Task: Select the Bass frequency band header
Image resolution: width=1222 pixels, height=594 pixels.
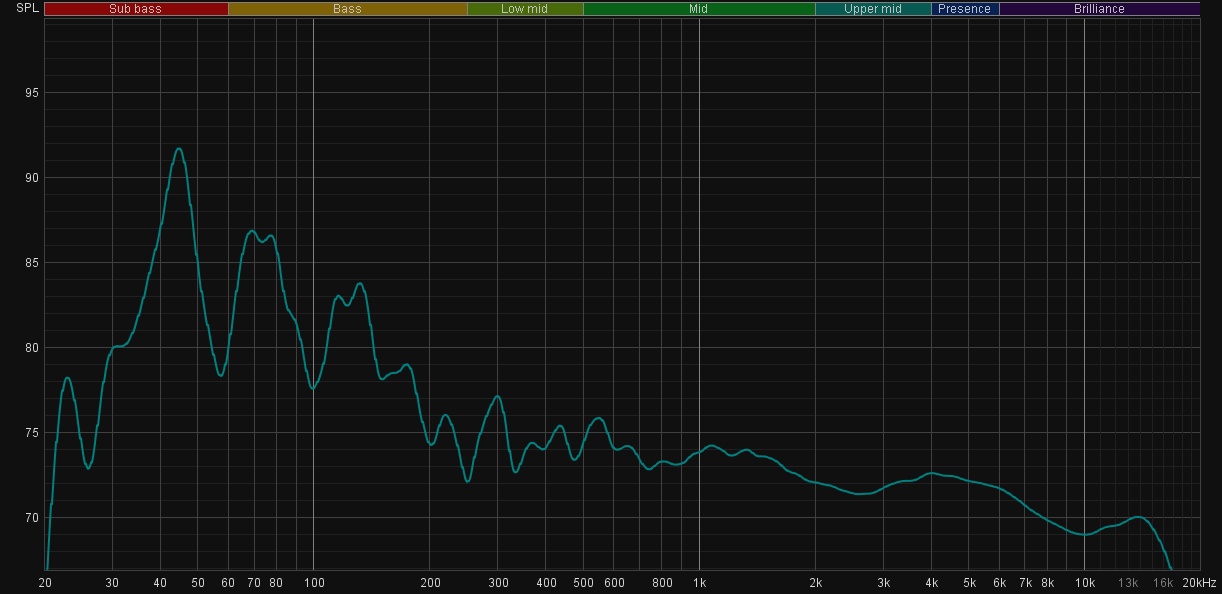Action: click(347, 9)
